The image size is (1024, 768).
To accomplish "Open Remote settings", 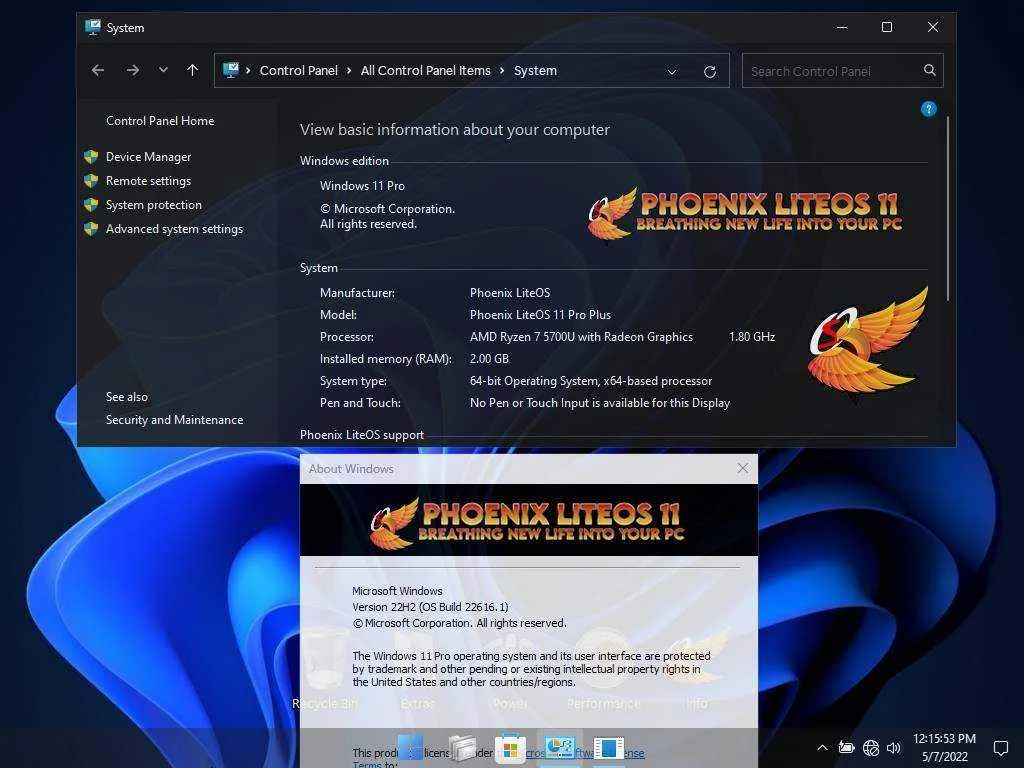I will point(148,181).
